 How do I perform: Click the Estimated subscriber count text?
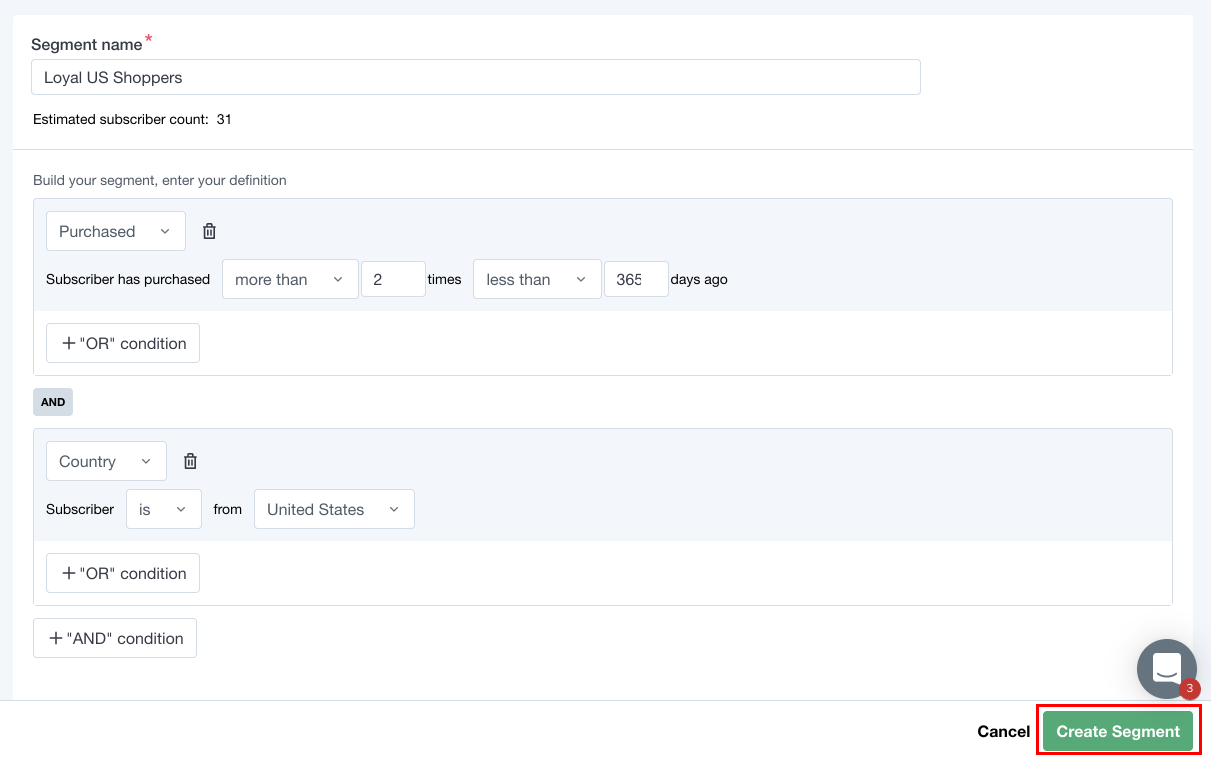click(x=131, y=119)
